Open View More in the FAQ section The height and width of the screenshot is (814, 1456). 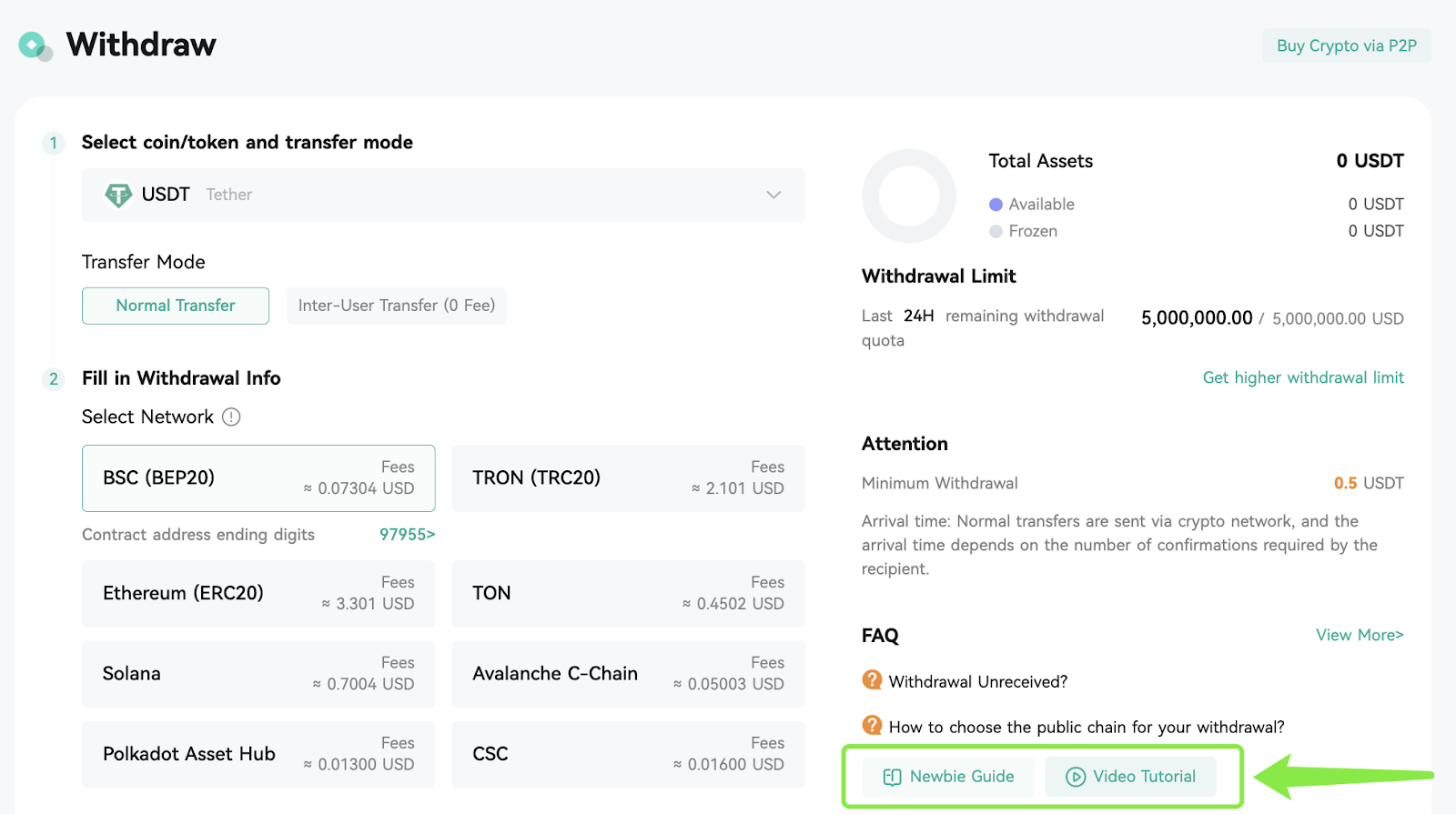pos(1360,635)
